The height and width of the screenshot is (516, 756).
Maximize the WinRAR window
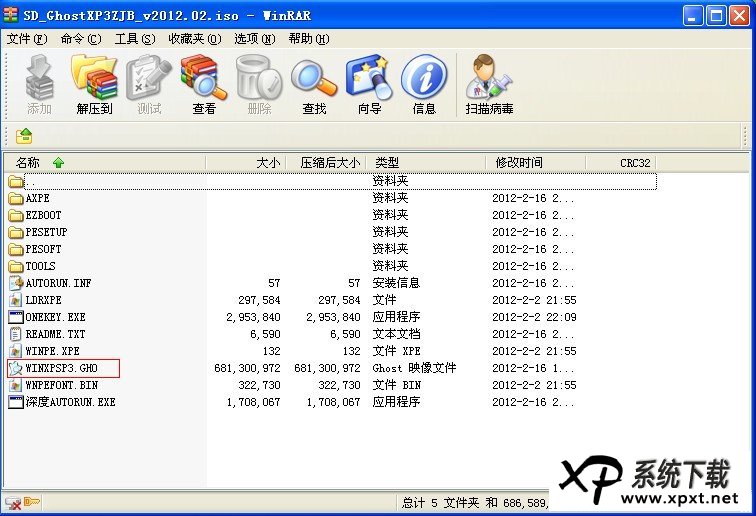(716, 16)
